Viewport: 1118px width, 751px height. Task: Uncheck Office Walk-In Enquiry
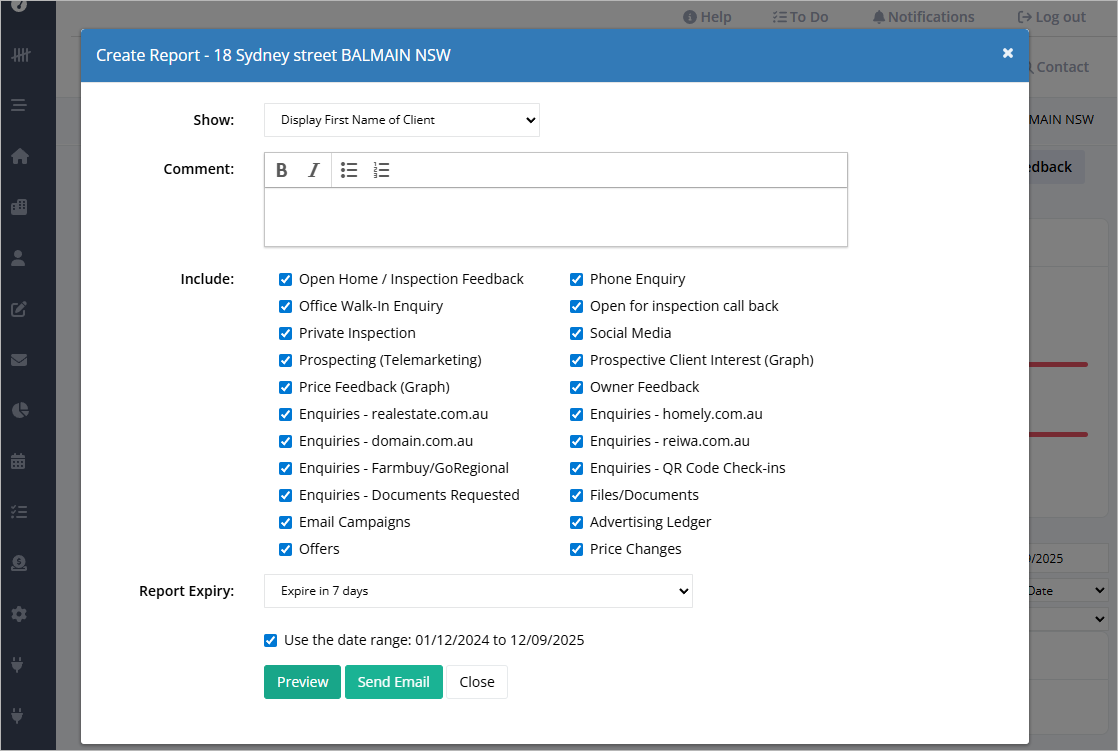click(285, 306)
